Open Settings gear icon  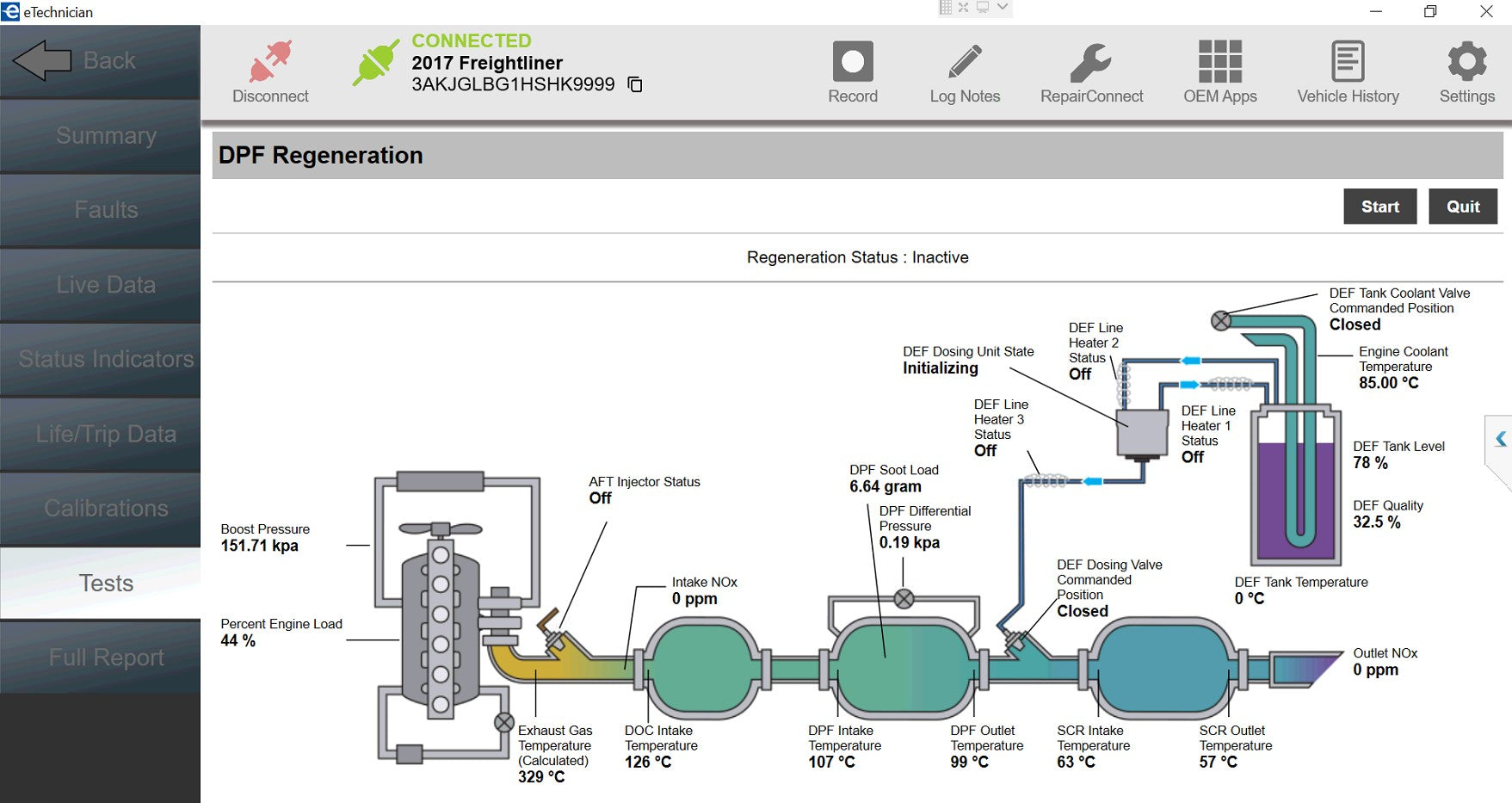point(1466,62)
